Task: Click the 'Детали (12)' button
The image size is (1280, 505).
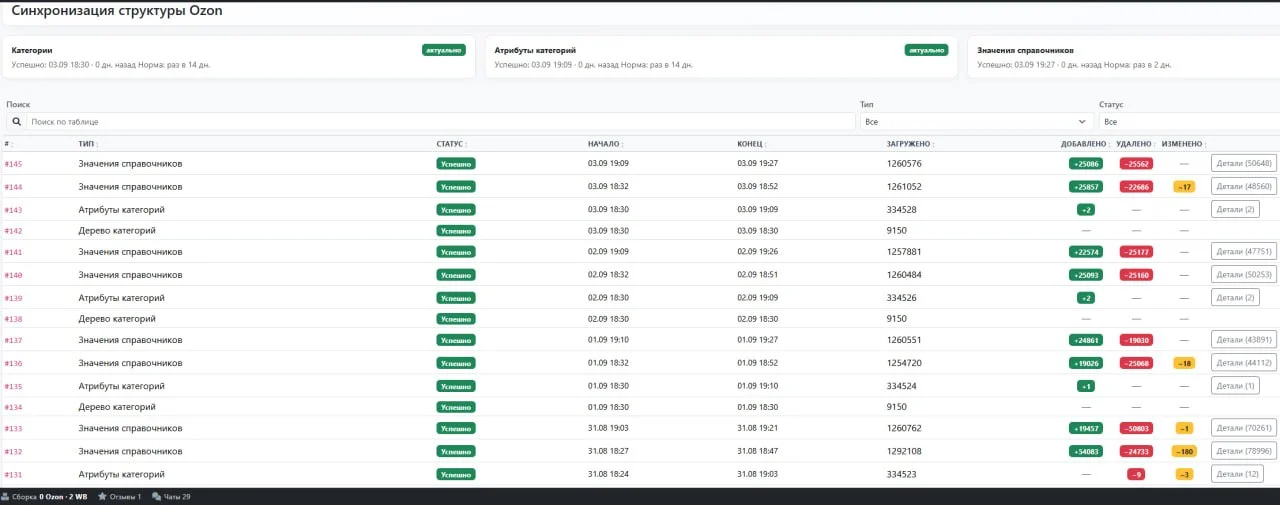Action: (1237, 473)
